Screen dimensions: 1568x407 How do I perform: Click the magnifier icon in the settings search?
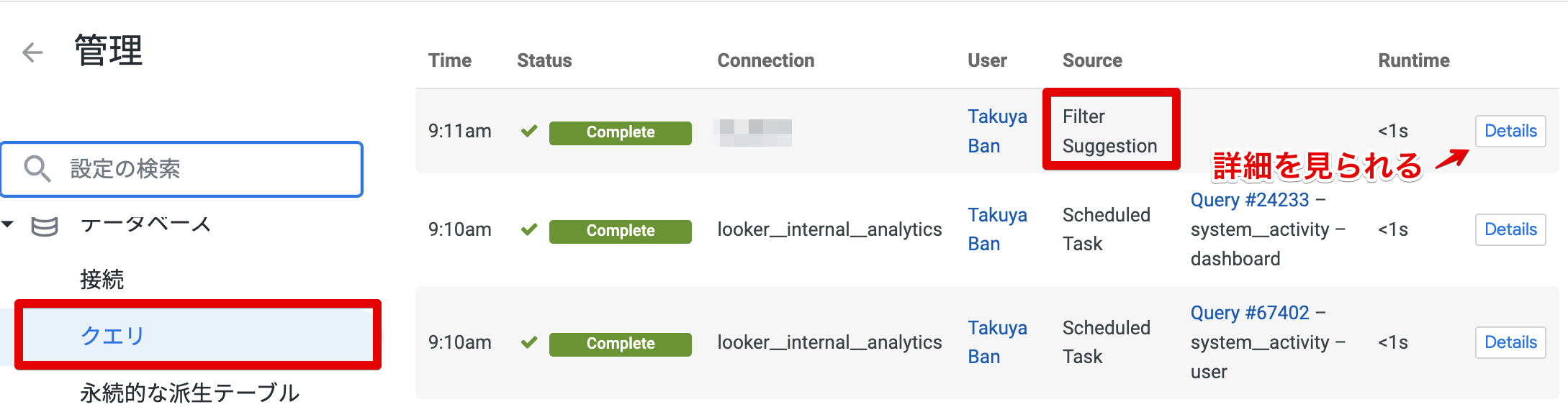click(37, 169)
